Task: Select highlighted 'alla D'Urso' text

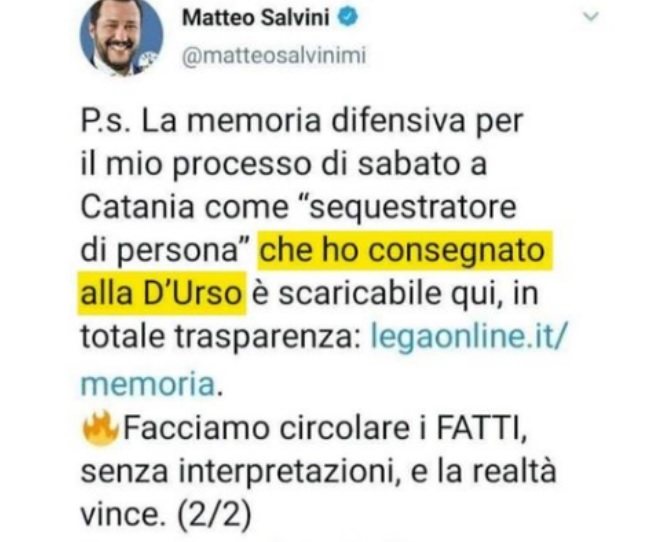Action: tap(161, 293)
